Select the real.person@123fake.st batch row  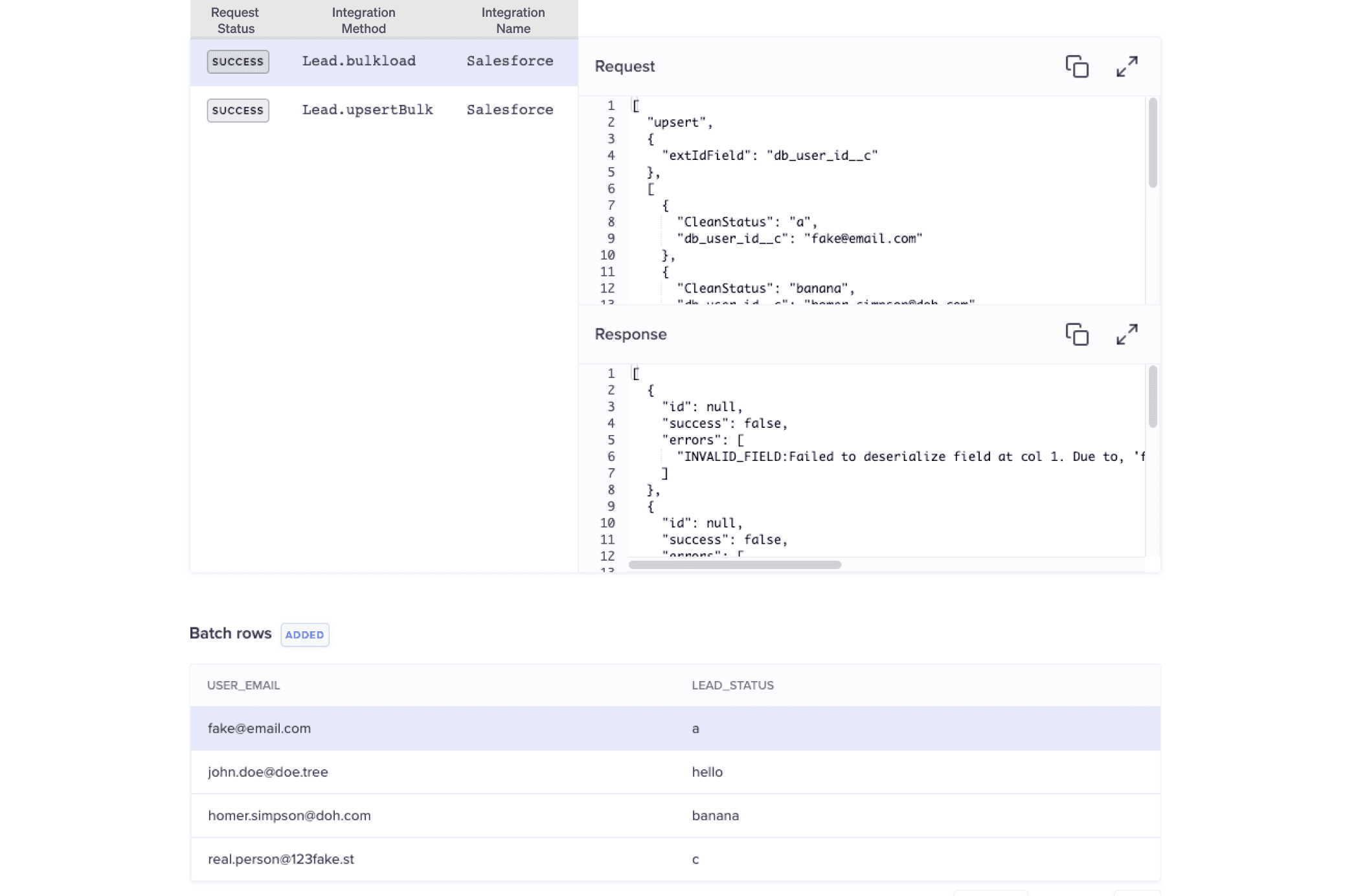[280, 859]
